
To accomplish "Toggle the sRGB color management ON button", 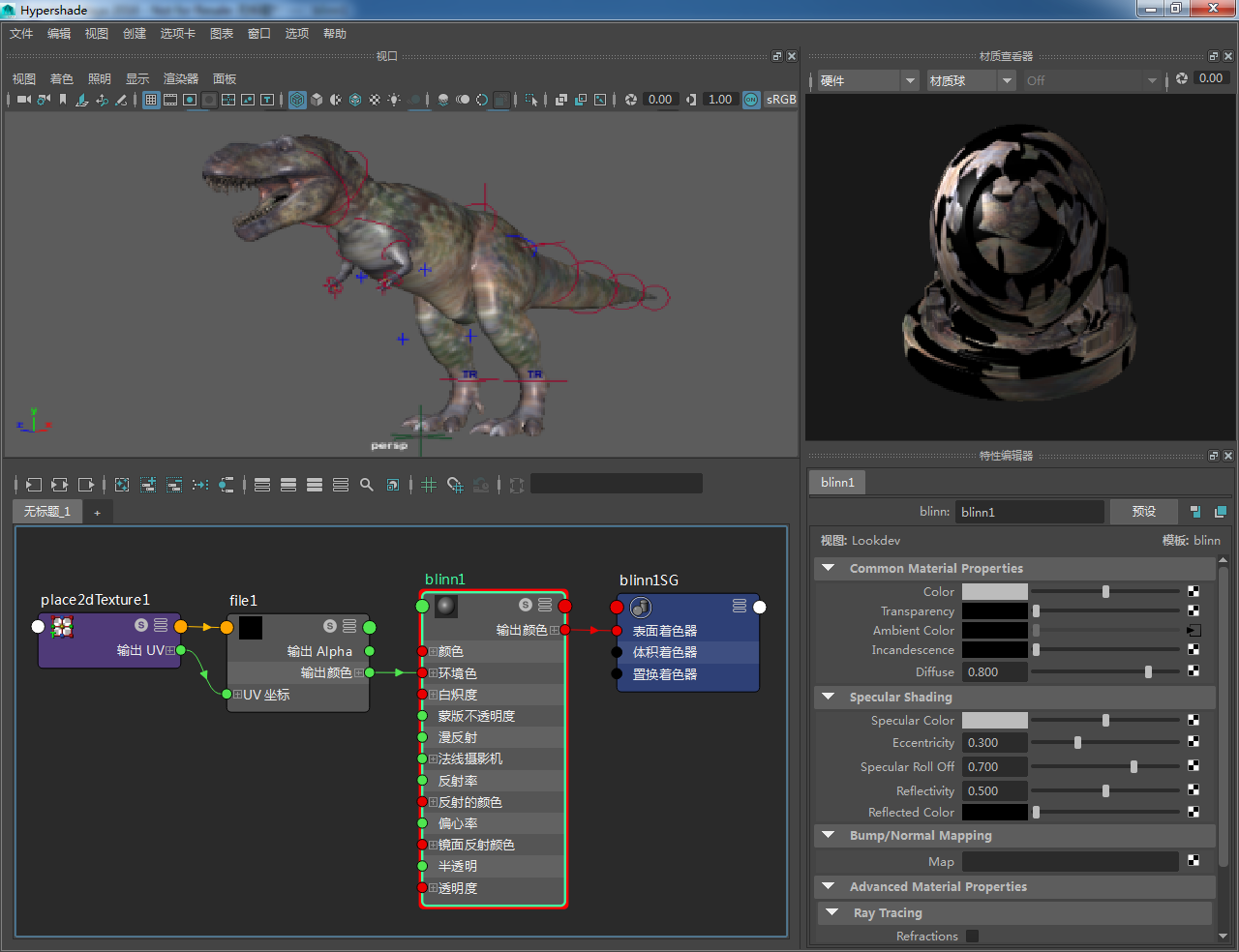I will (x=751, y=100).
